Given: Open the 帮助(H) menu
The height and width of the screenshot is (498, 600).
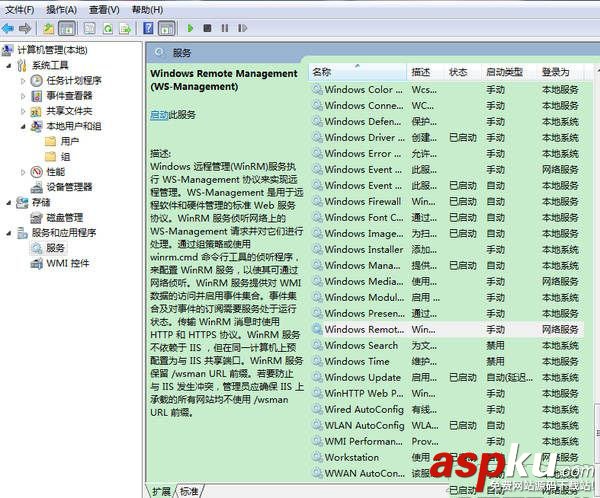Looking at the screenshot, I should coord(147,9).
